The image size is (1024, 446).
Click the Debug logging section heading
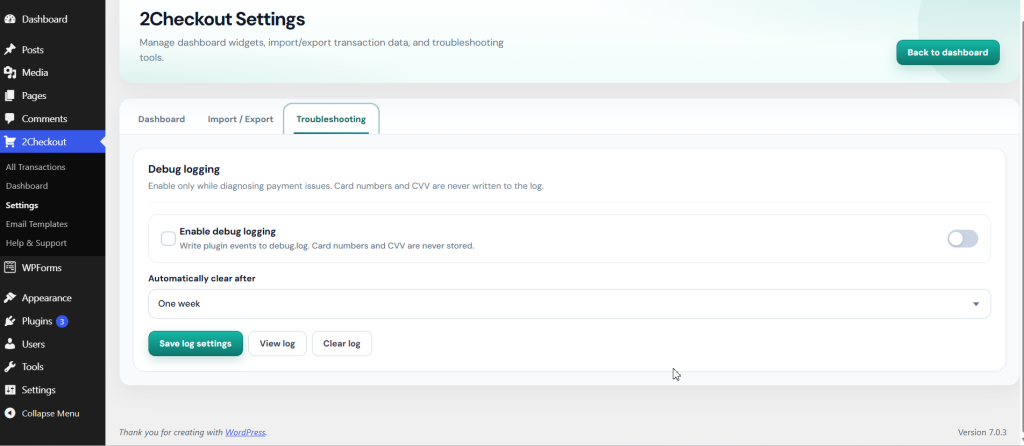(x=184, y=169)
